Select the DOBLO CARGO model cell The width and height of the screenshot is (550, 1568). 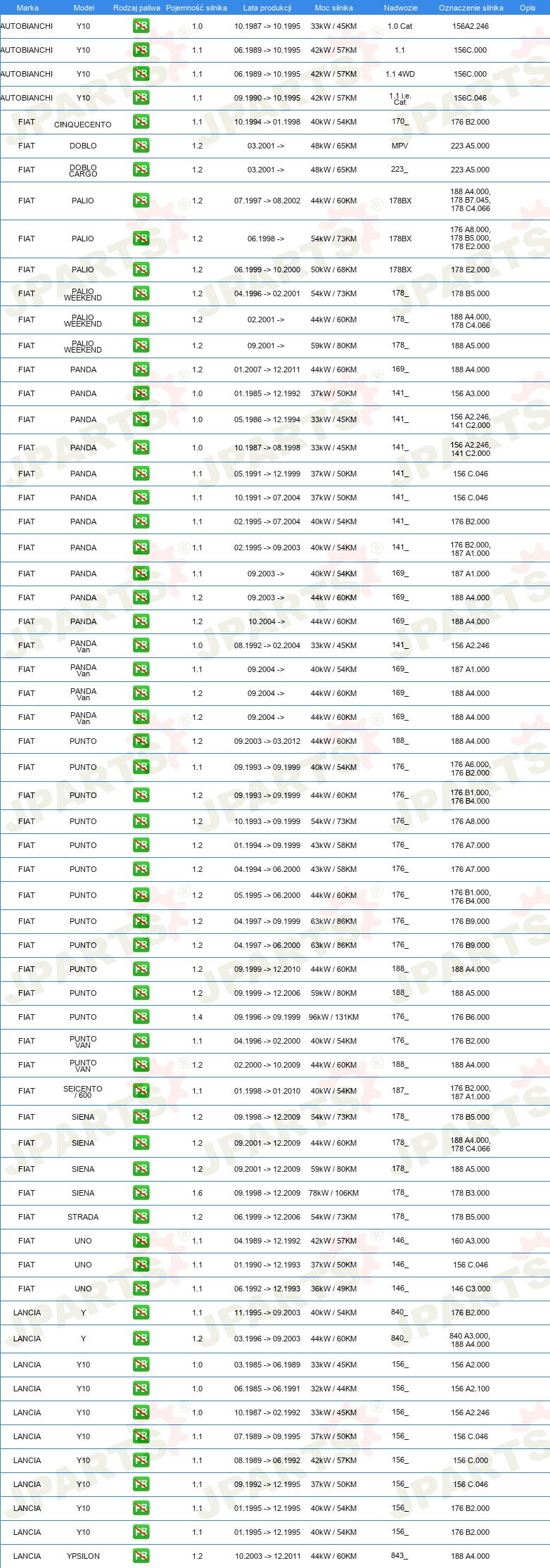pos(83,170)
